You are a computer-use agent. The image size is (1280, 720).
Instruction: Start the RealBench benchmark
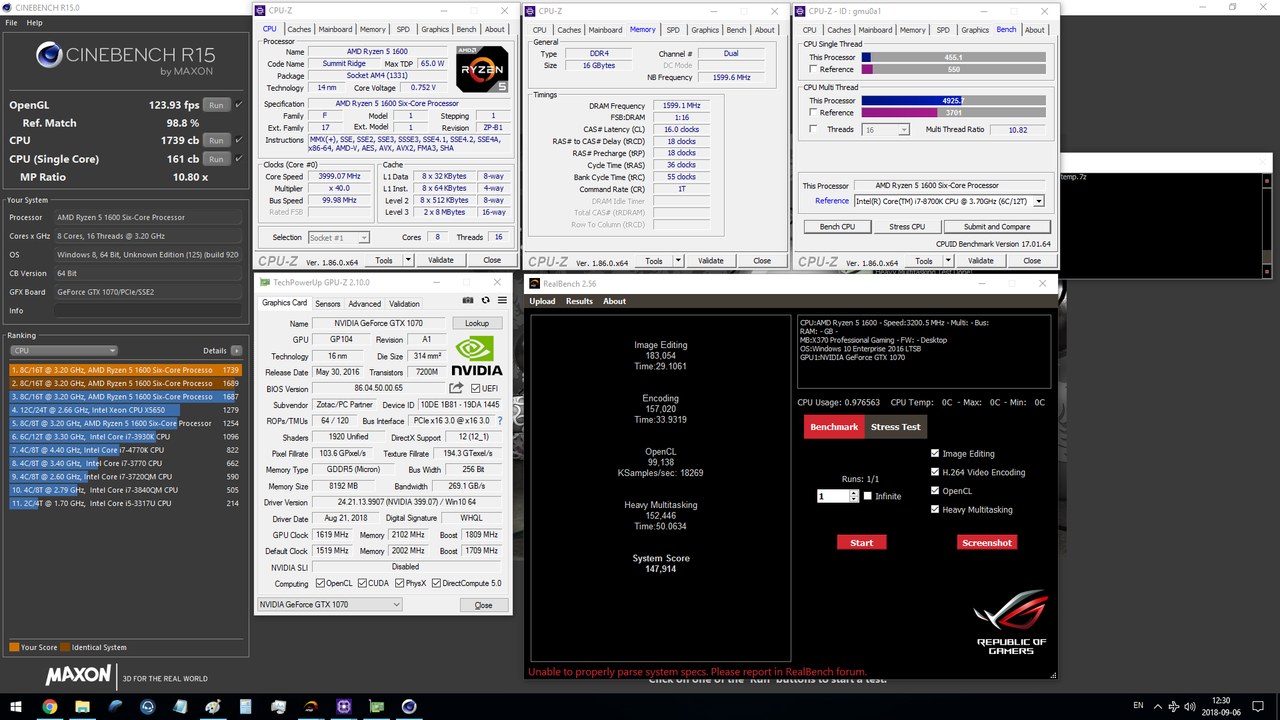click(x=861, y=542)
